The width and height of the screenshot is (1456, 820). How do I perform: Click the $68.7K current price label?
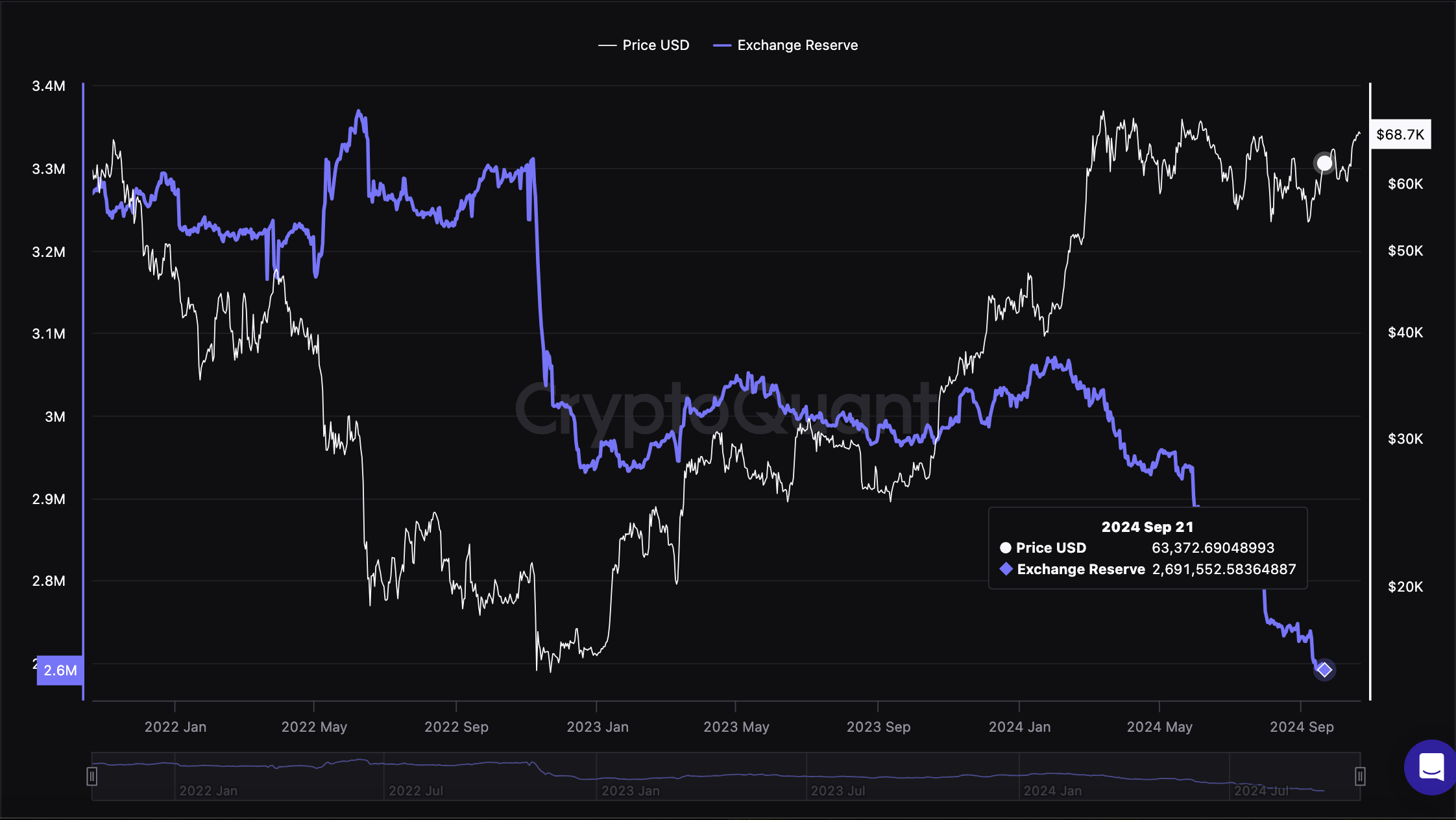click(x=1400, y=135)
